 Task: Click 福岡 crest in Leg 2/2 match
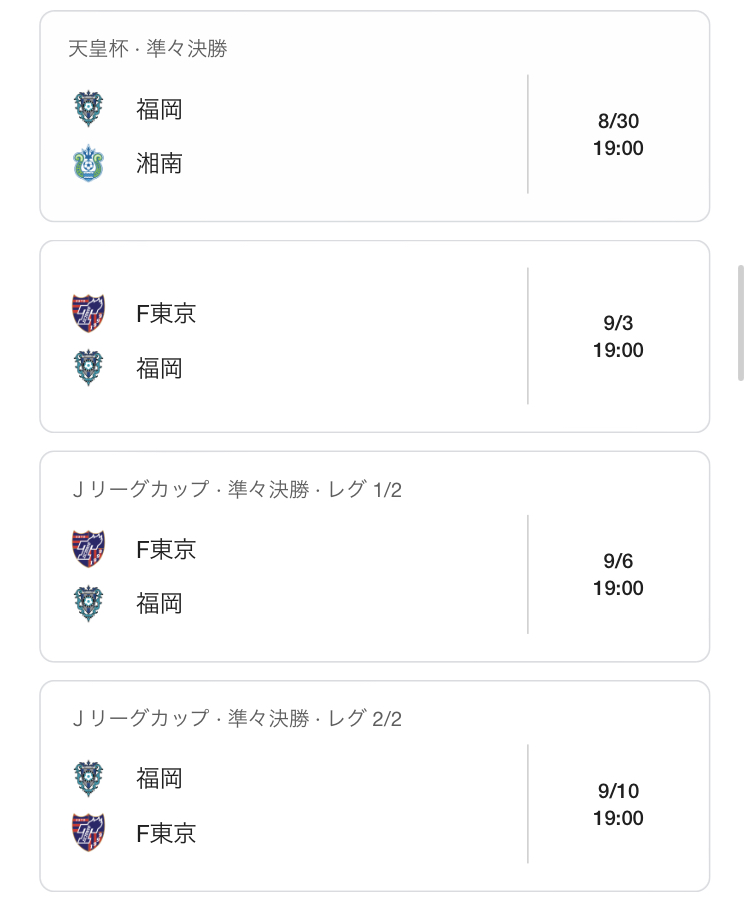tap(88, 778)
